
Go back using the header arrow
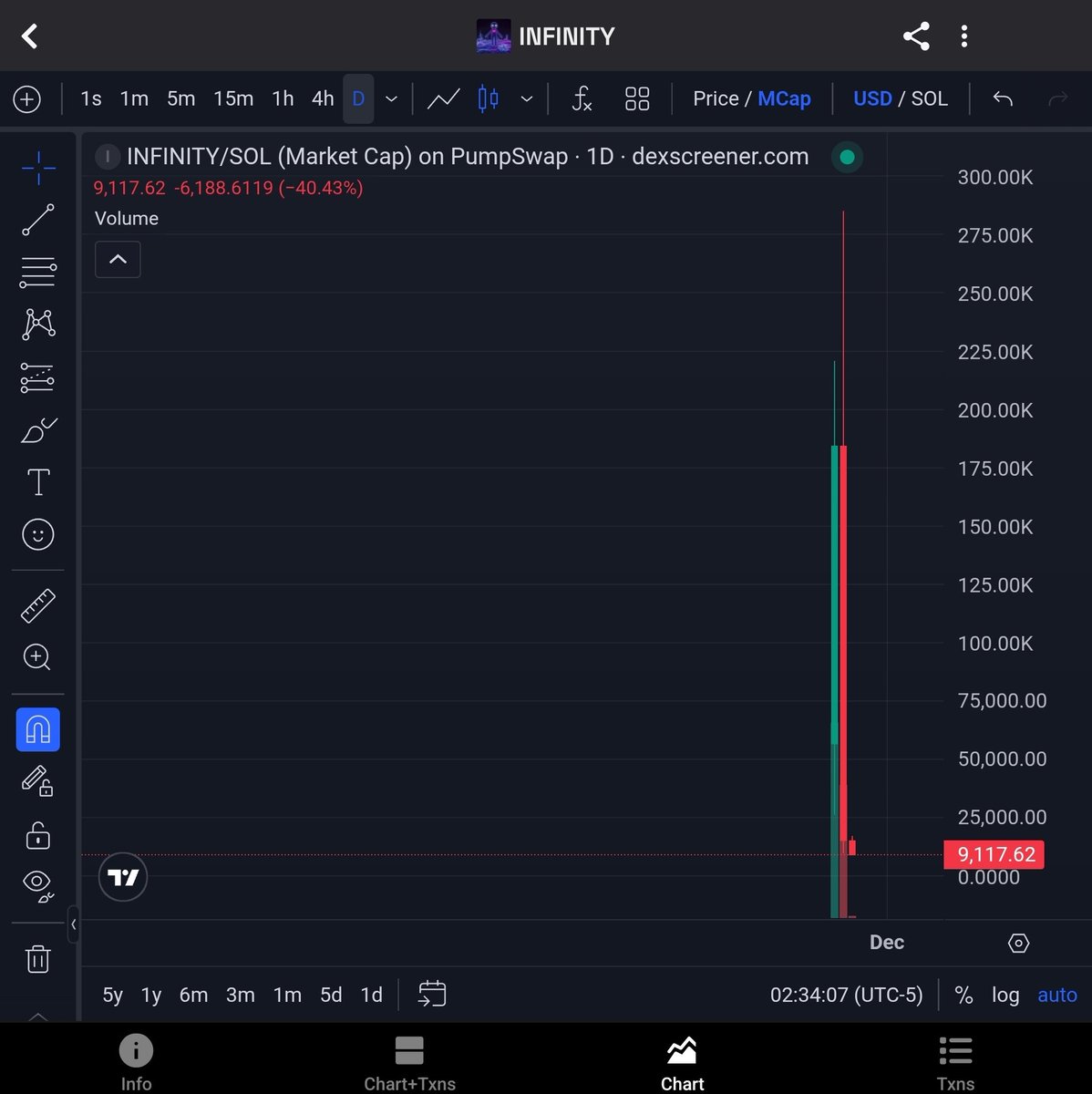[x=29, y=36]
